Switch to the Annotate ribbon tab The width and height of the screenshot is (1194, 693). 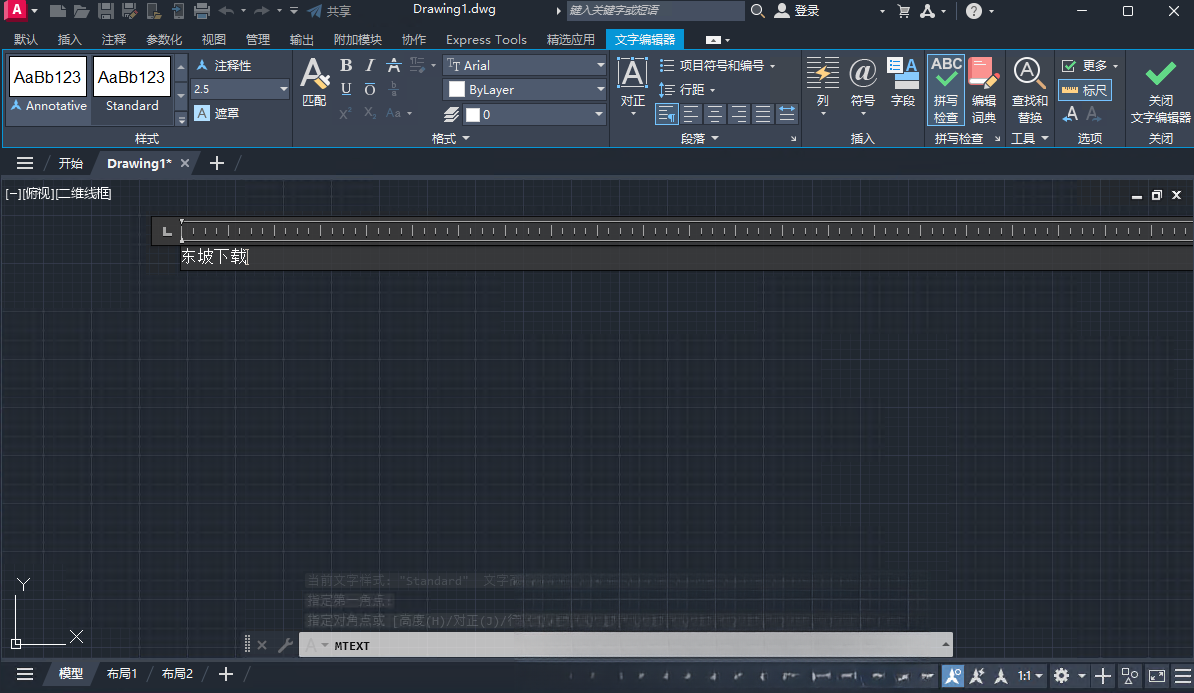point(113,40)
